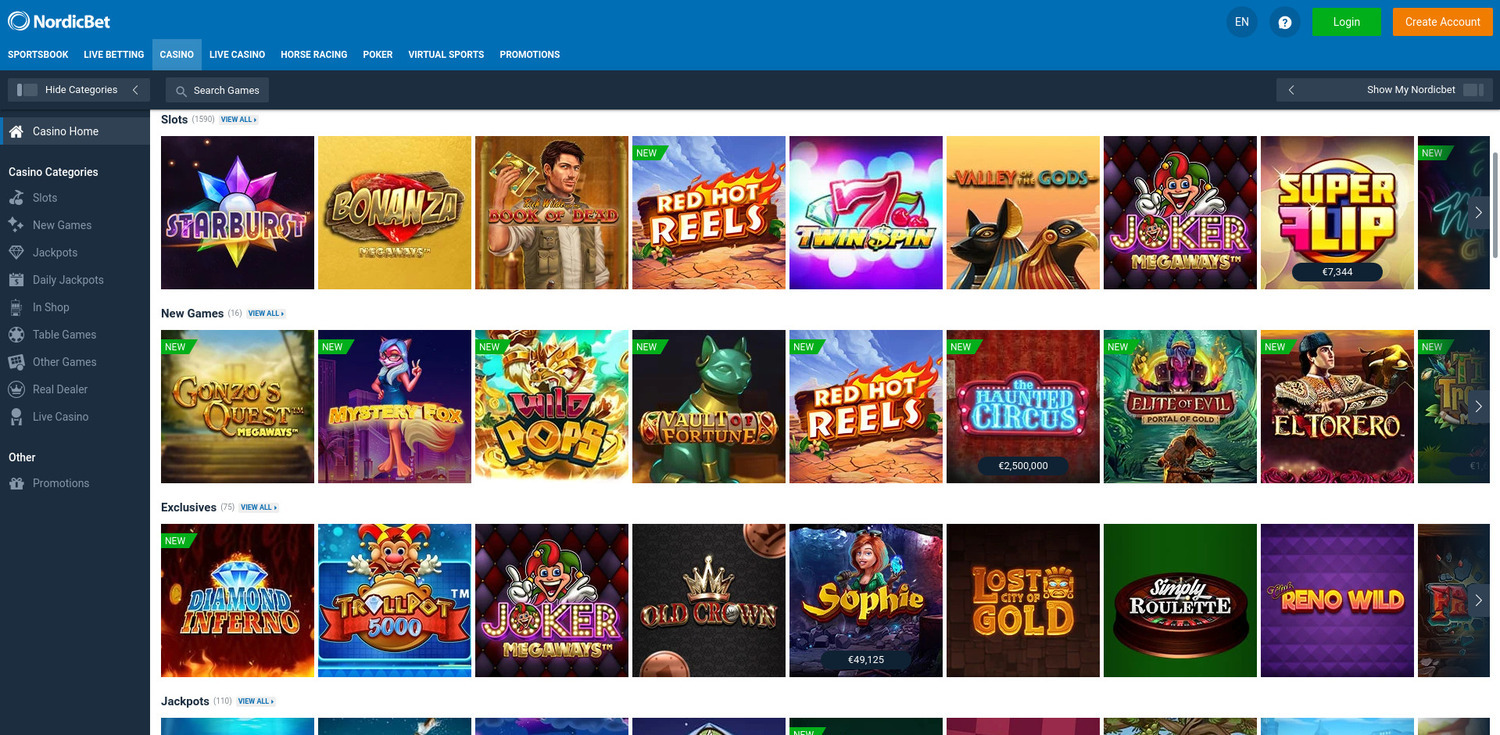Image resolution: width=1500 pixels, height=735 pixels.
Task: Select the Jackpots diamond icon
Action: tap(16, 253)
